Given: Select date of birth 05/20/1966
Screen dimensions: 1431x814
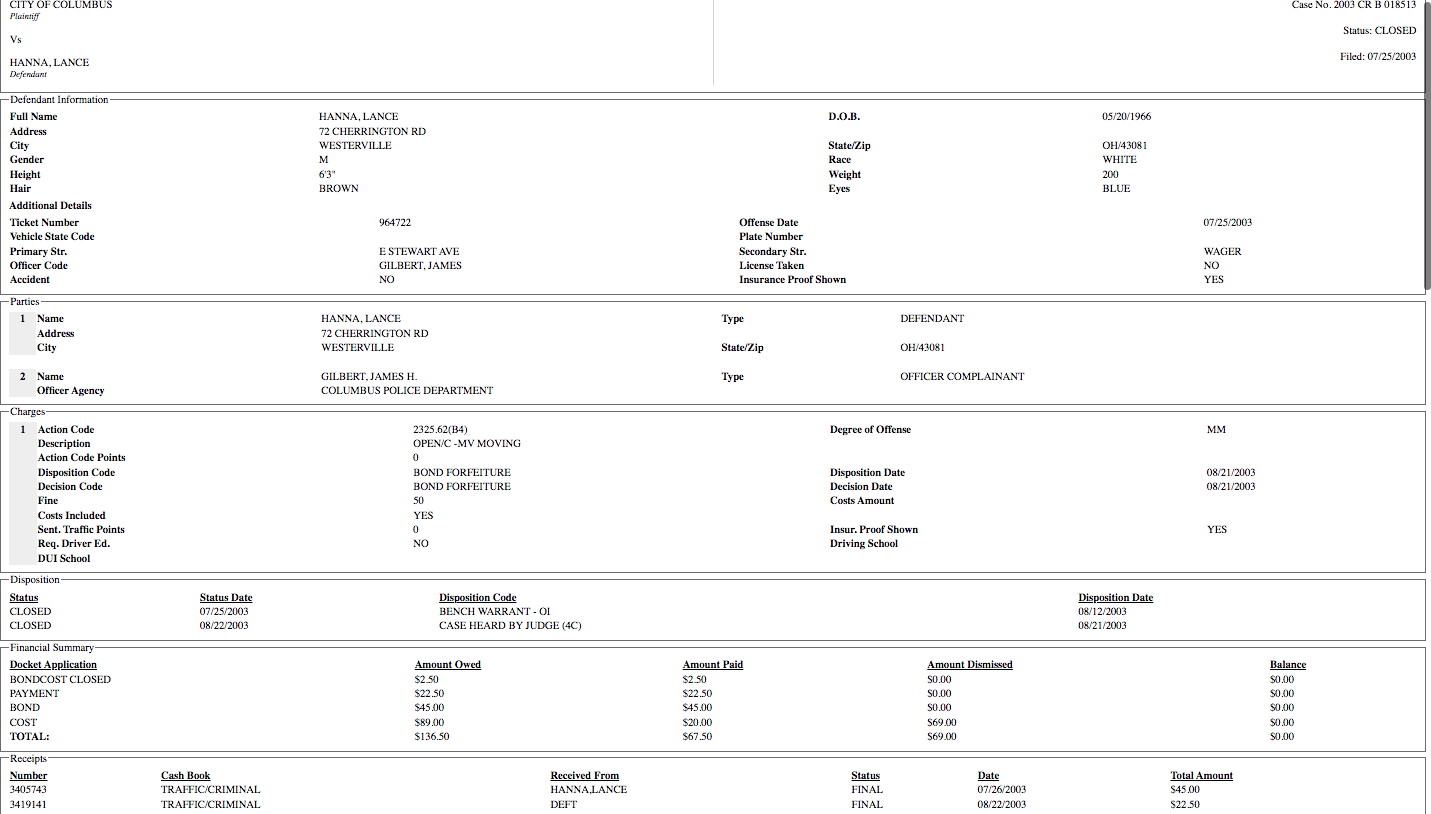Looking at the screenshot, I should [1127, 117].
